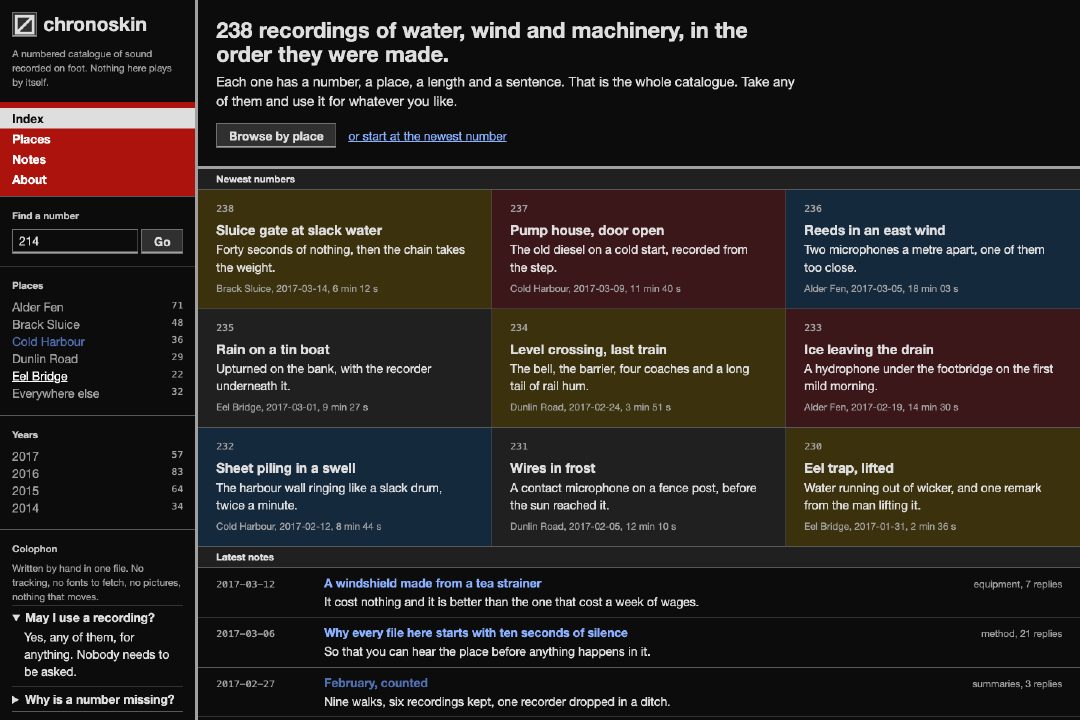Open the Cold Harbour place link
Image resolution: width=1080 pixels, height=720 pixels.
[48, 342]
